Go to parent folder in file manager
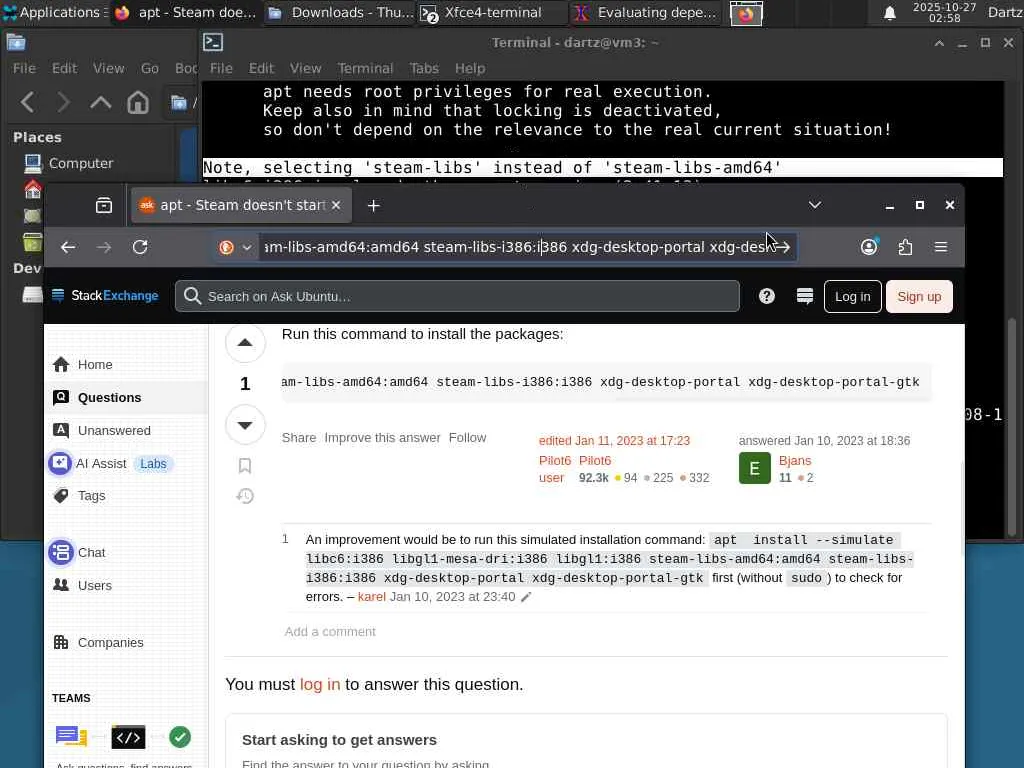1024x768 pixels. 101,102
